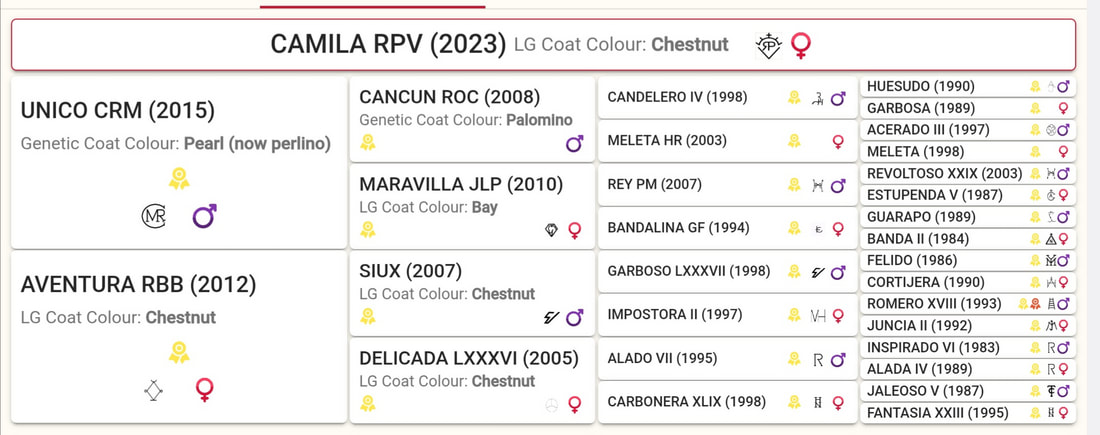This screenshot has height=435, width=1100.
Task: Click the female symbol under AVENTURA RBB
Action: pos(205,389)
